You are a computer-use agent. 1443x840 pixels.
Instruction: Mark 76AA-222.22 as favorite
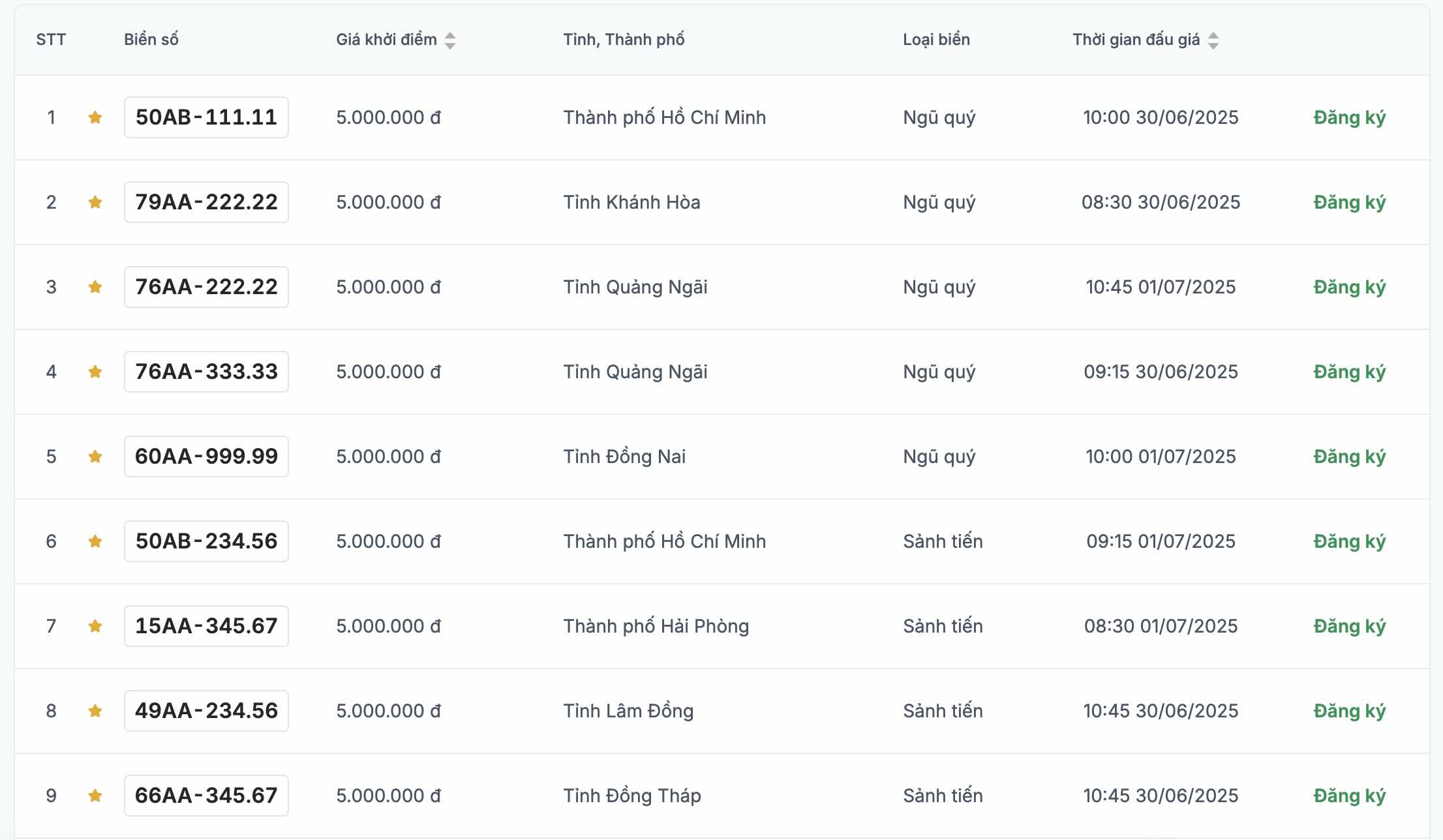click(x=95, y=287)
